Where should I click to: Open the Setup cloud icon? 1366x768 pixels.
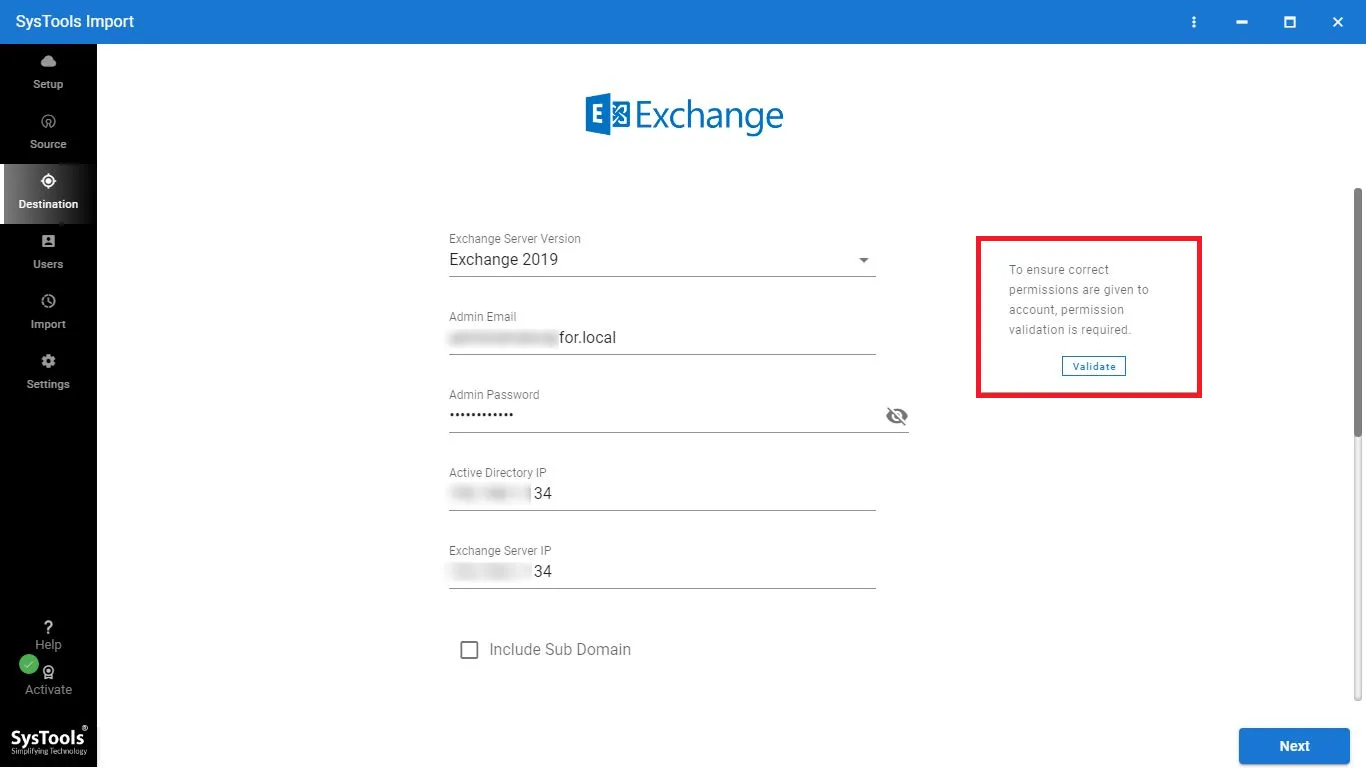(48, 62)
